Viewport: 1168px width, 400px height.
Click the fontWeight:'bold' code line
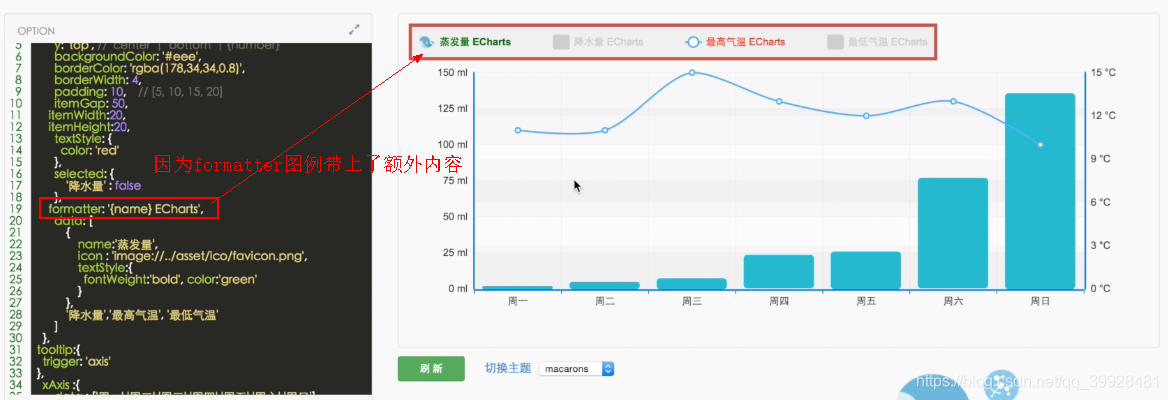tap(171, 279)
